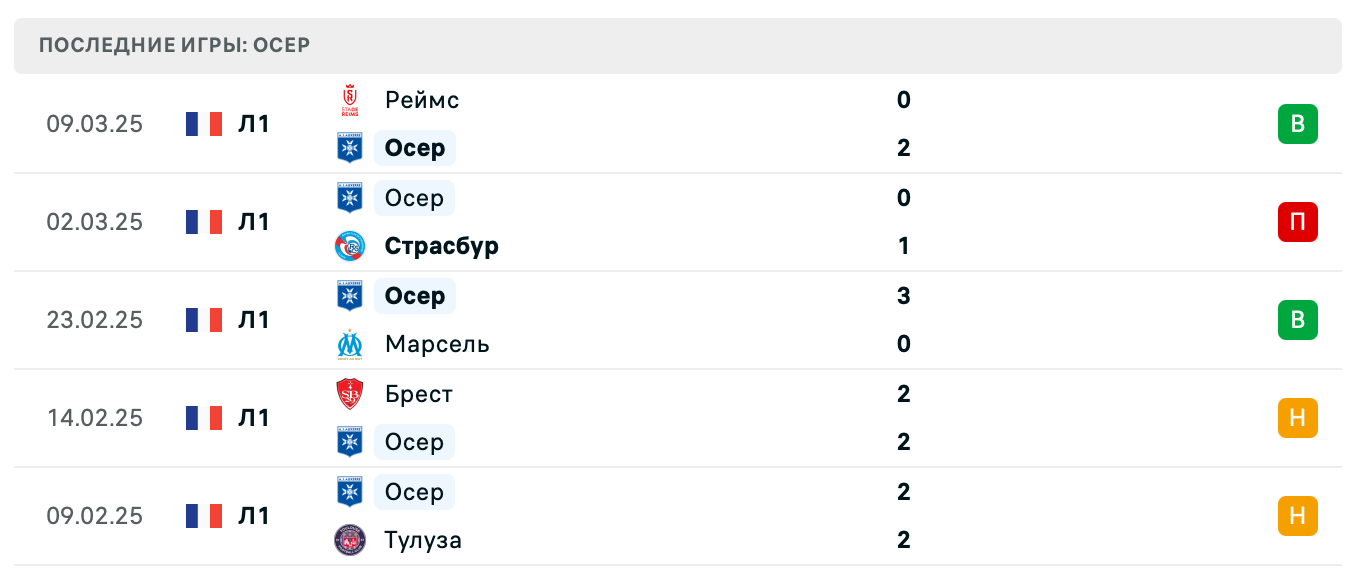Open the Осер team name in the Marseille match

[414, 296]
